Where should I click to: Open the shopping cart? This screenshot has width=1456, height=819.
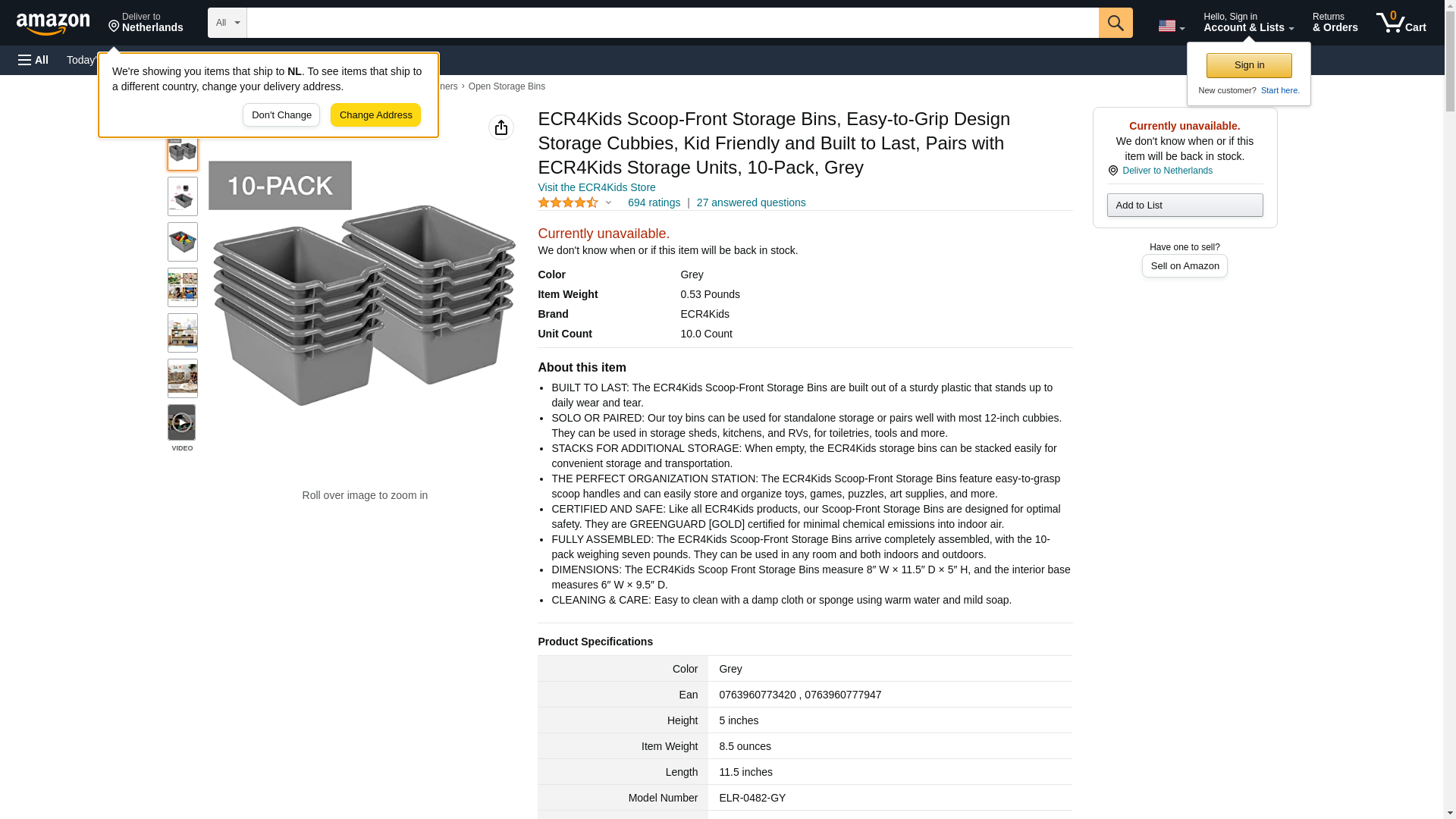coord(1401,23)
